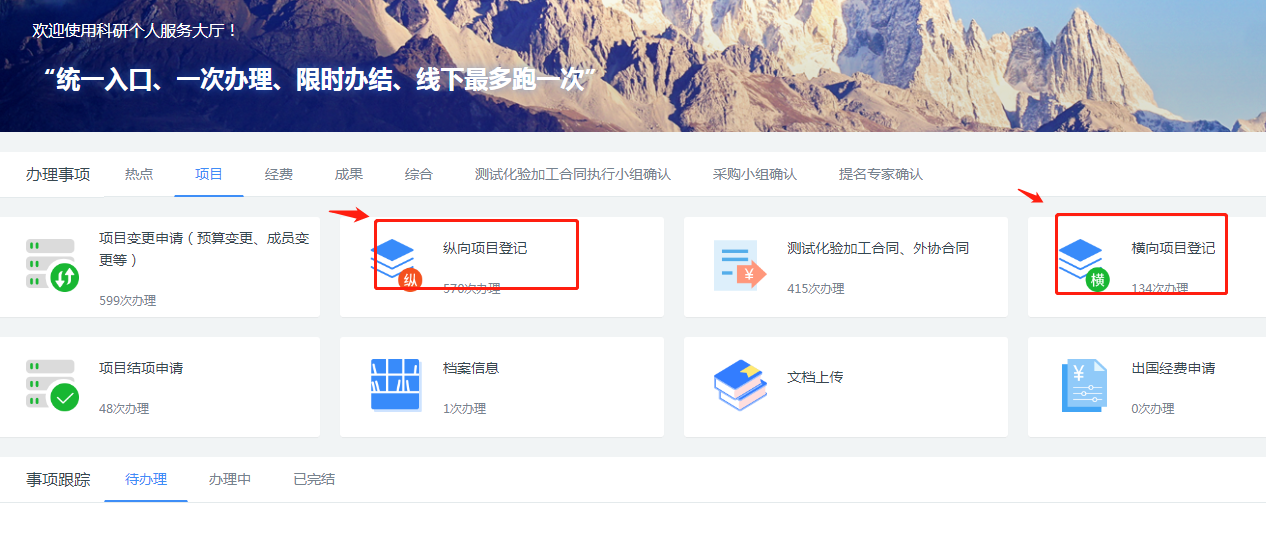Switch to 办理中 tracking tab

coord(230,479)
